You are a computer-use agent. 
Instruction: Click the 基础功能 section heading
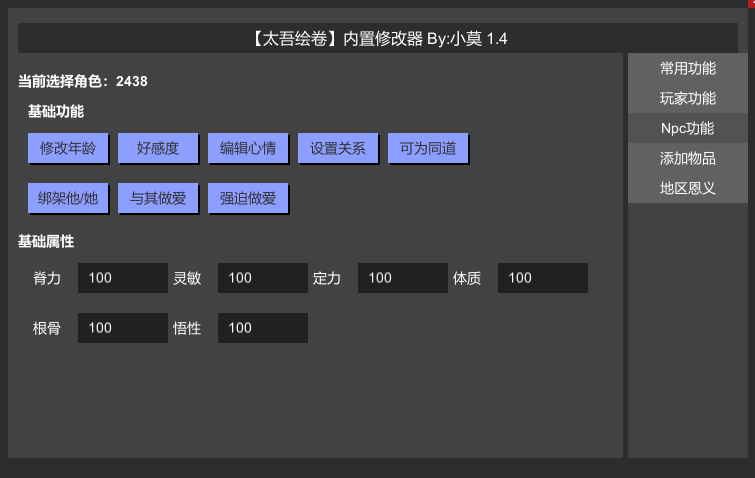coord(56,112)
